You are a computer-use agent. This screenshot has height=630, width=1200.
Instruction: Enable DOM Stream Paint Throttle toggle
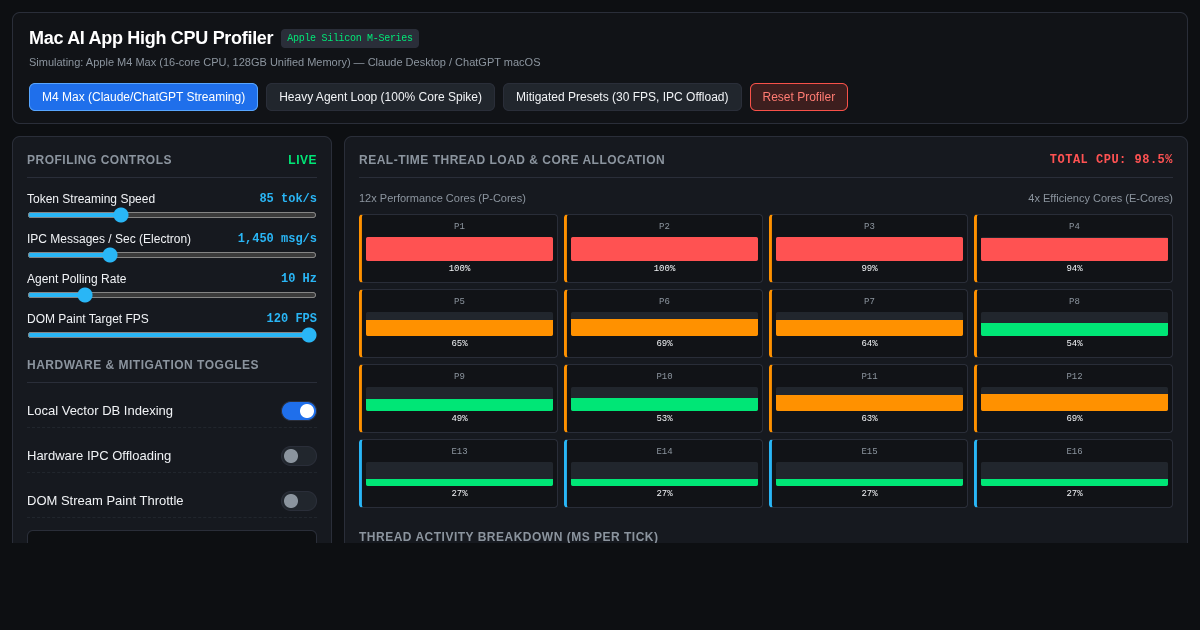(x=299, y=501)
